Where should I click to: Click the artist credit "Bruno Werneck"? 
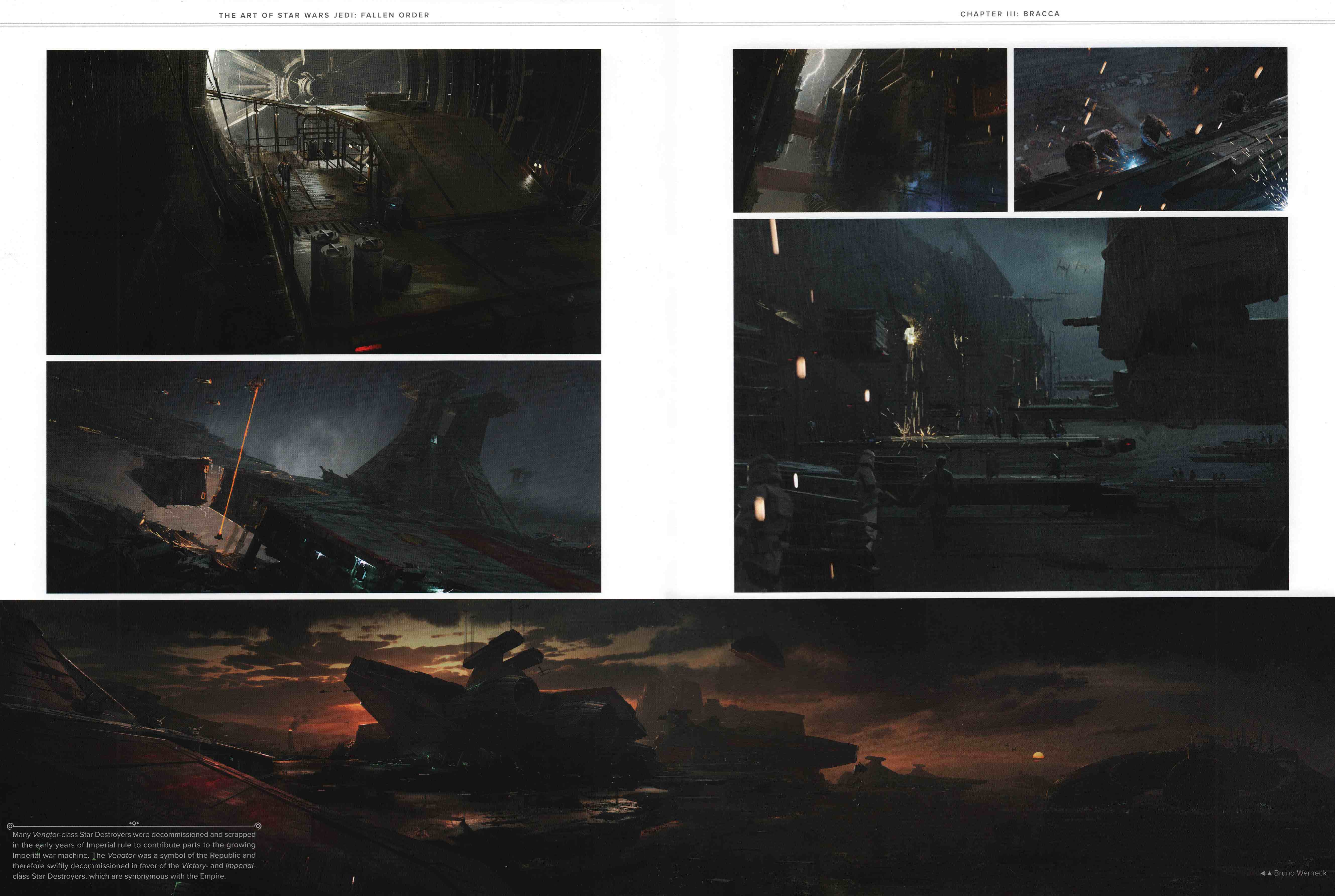pyautogui.click(x=1300, y=873)
